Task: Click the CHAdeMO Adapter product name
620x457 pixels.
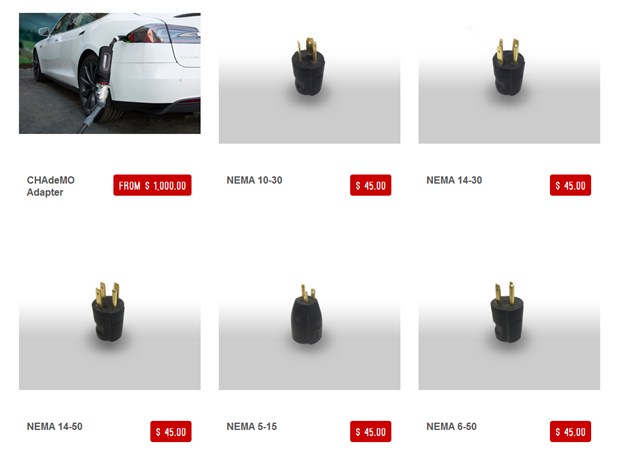Action: pyautogui.click(x=51, y=186)
